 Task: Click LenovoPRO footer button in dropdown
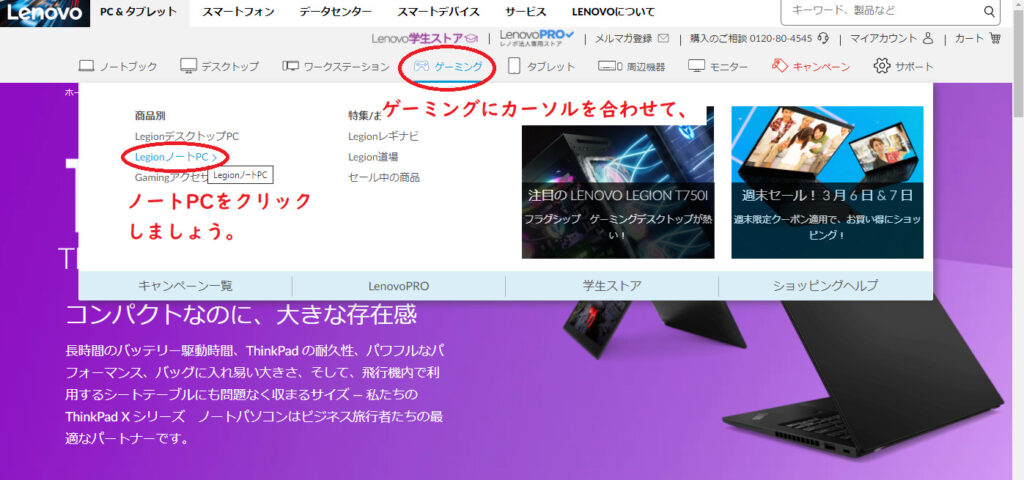click(x=398, y=285)
